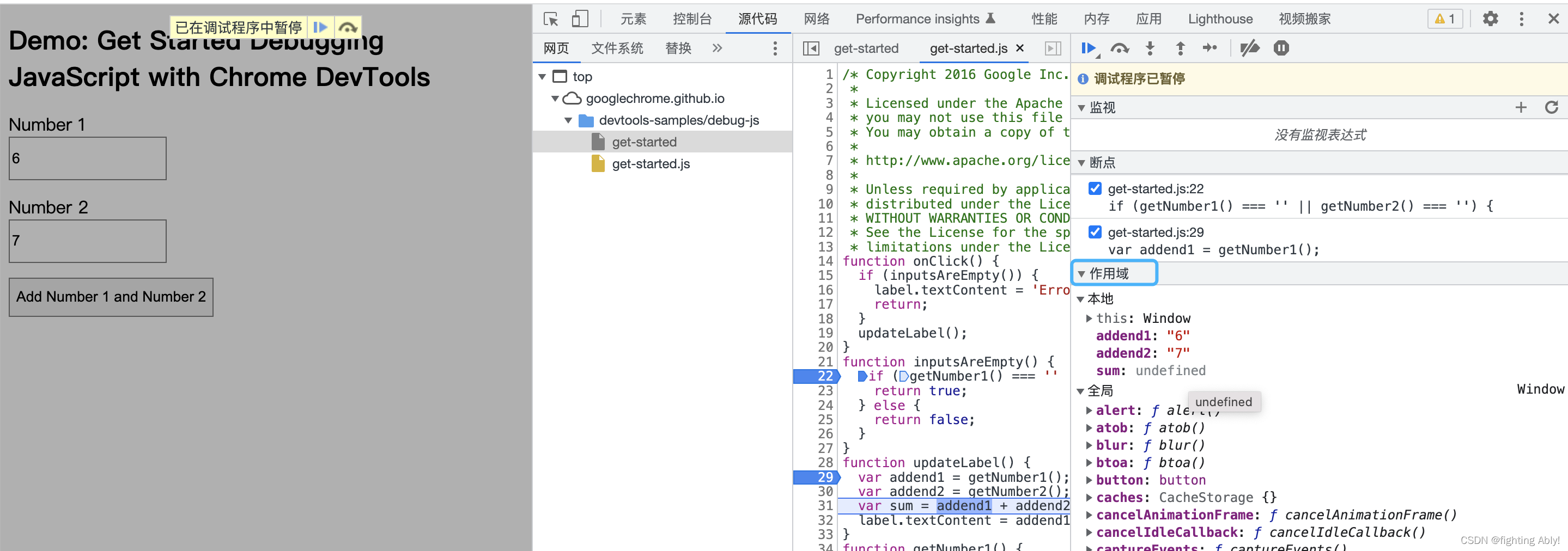Set a breakpoint on line number 31
1568x551 pixels.
pyautogui.click(x=825, y=506)
